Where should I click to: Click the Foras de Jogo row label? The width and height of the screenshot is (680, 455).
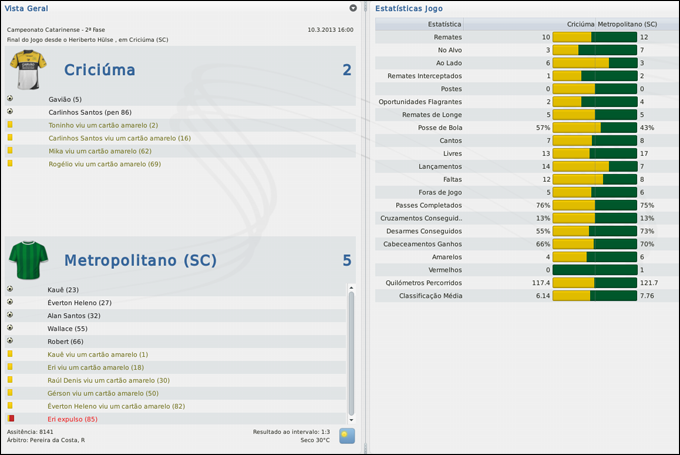[440, 192]
